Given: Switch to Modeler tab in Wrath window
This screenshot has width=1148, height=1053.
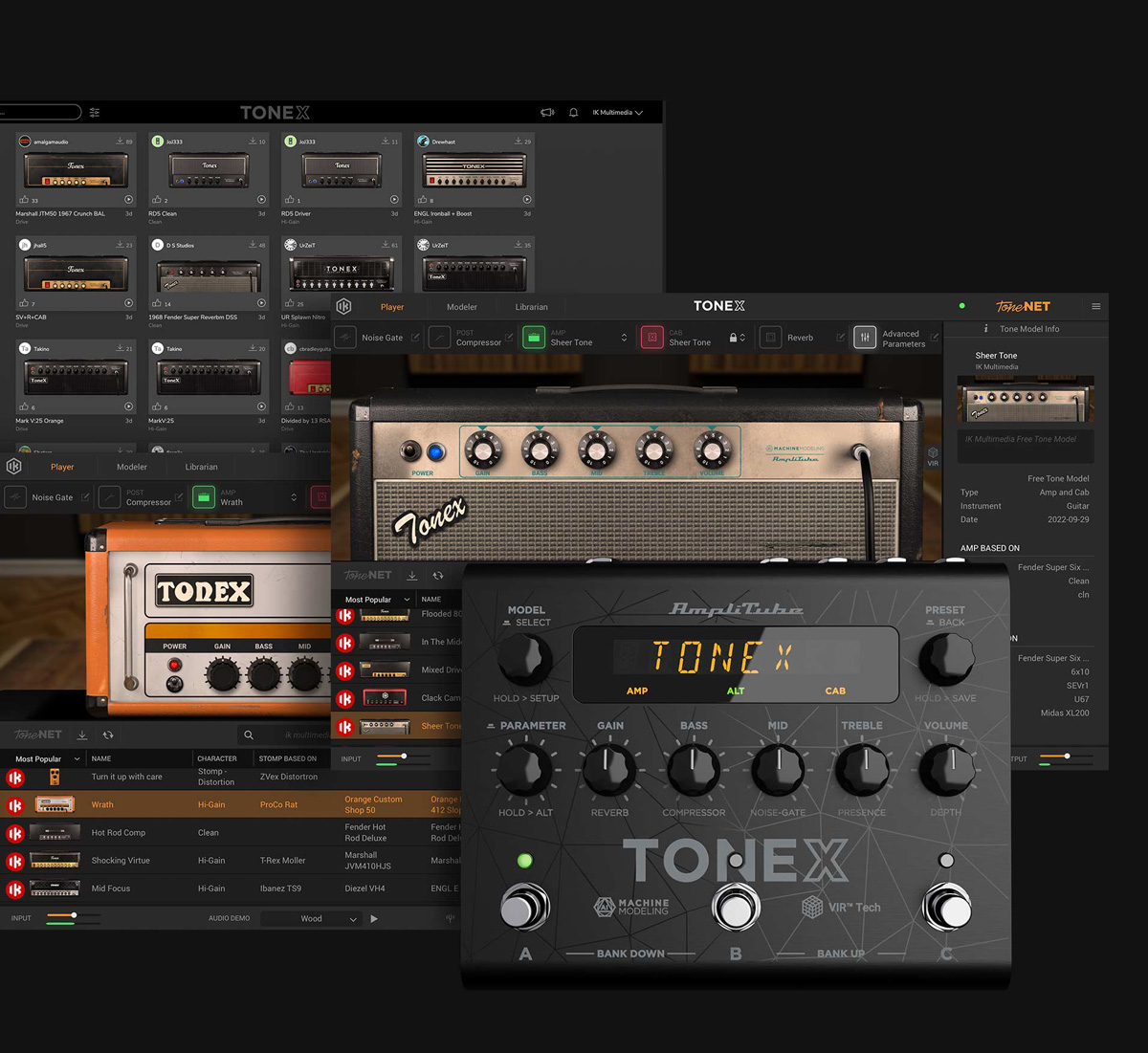Looking at the screenshot, I should 132,467.
